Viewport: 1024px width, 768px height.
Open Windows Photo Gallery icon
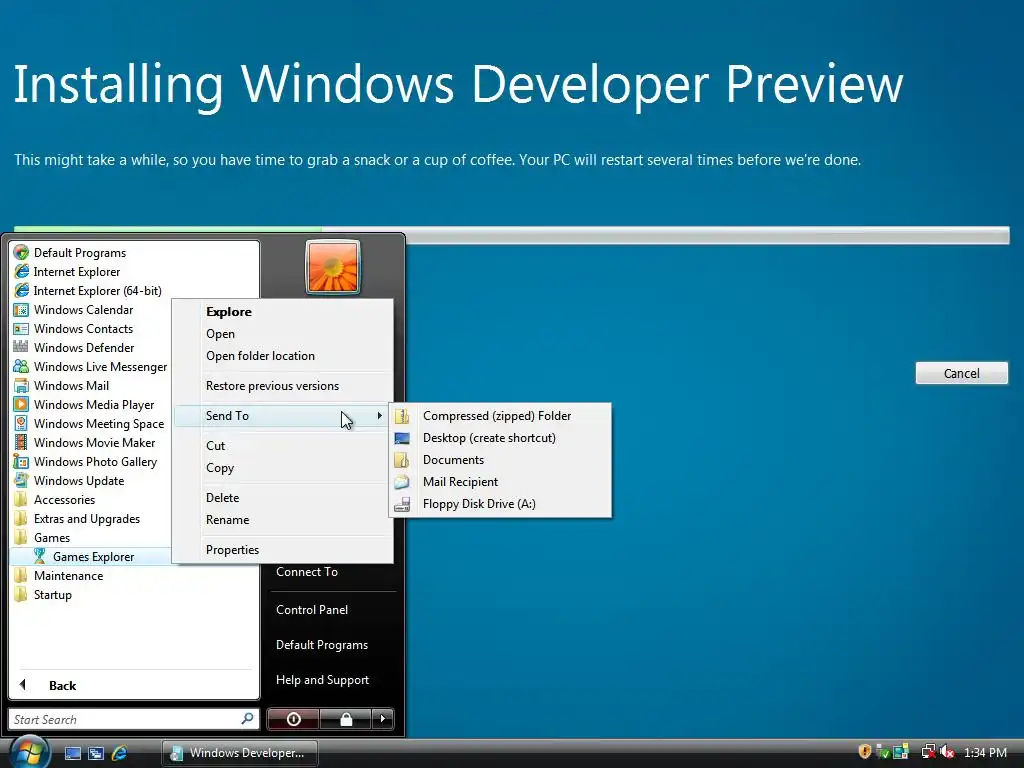pyautogui.click(x=22, y=461)
